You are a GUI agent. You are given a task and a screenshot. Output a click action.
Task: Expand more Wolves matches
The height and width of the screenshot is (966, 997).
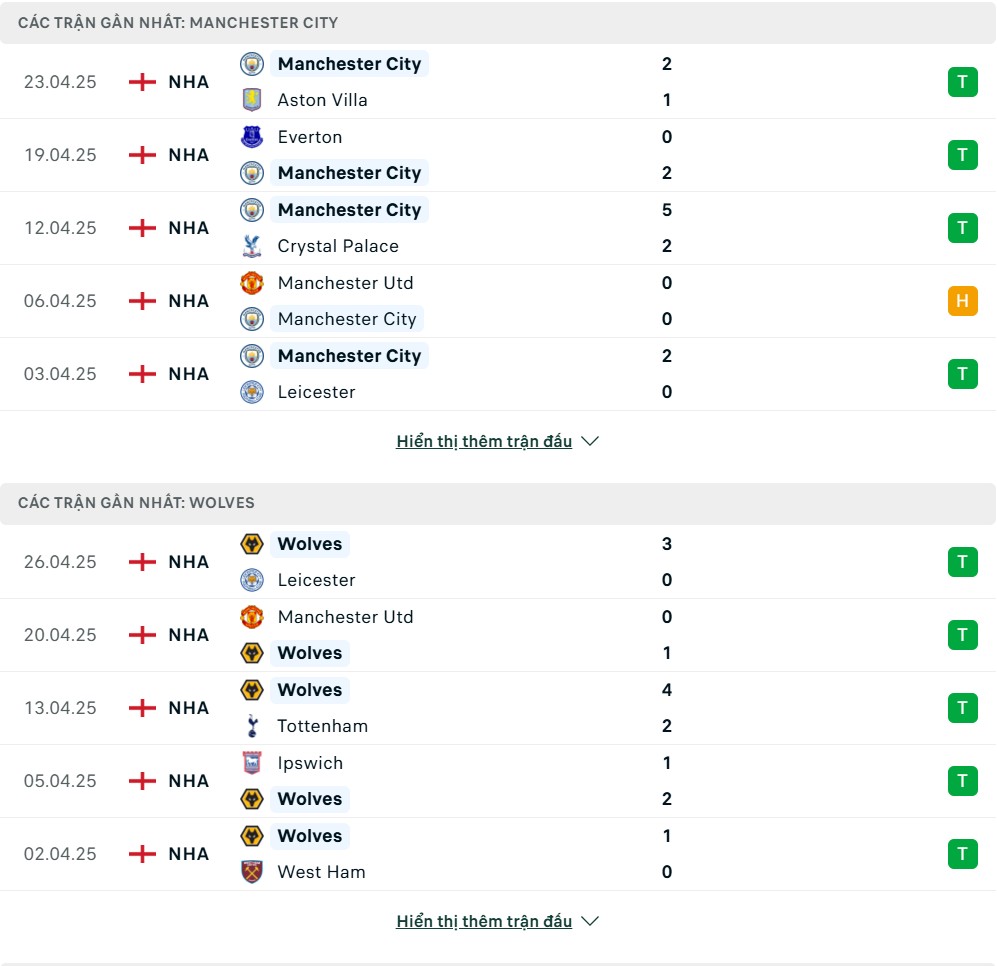[x=484, y=921]
